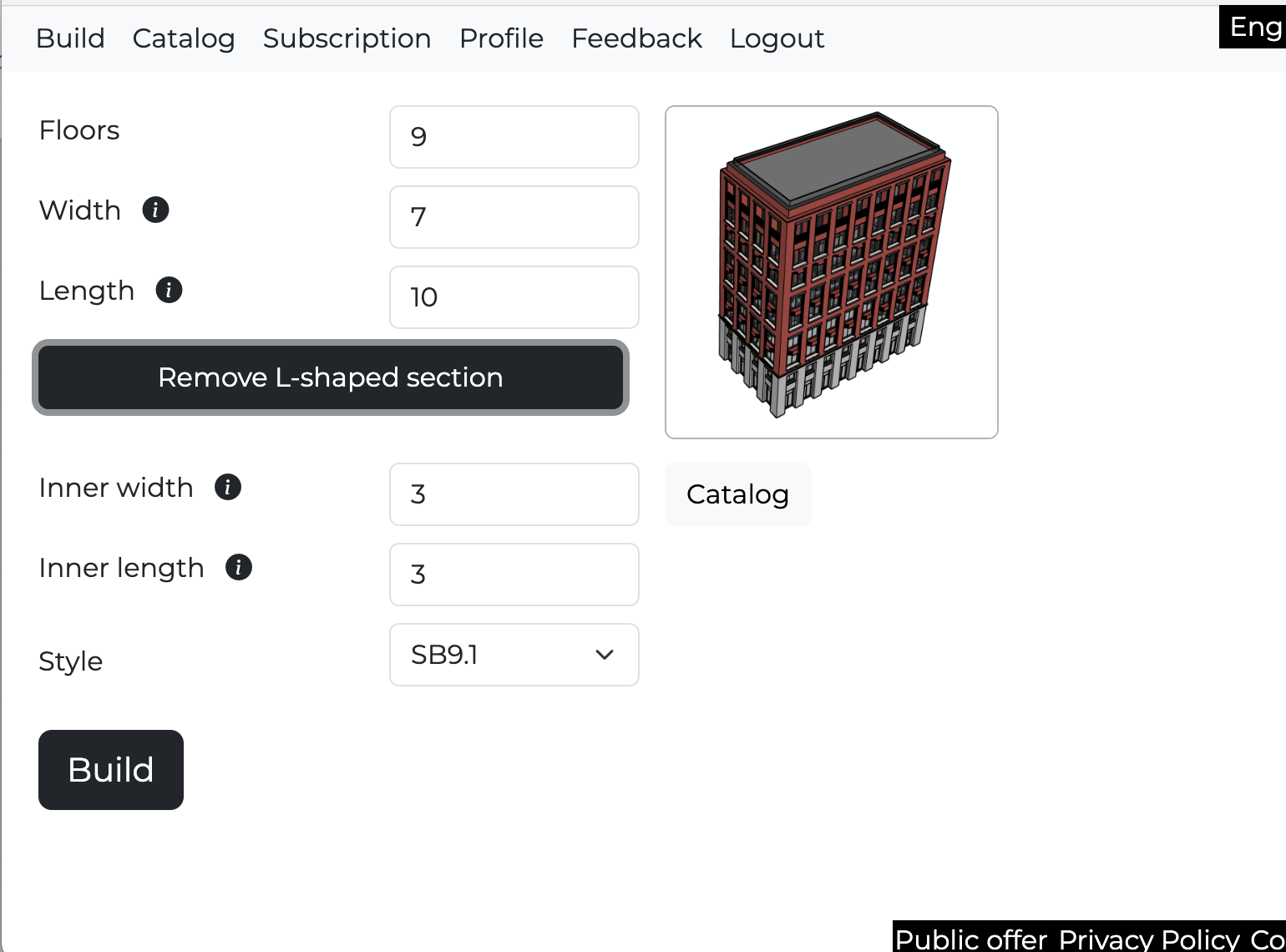The image size is (1286, 952).
Task: Click into the Width input field
Action: point(514,217)
